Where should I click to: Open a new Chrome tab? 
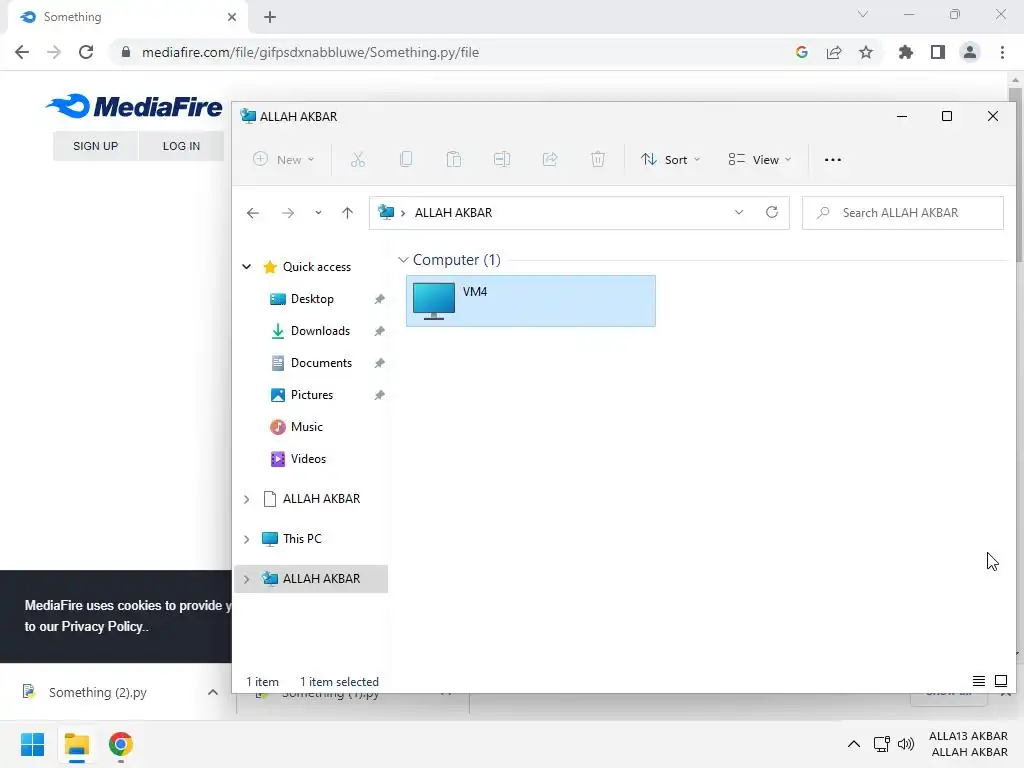tap(270, 17)
